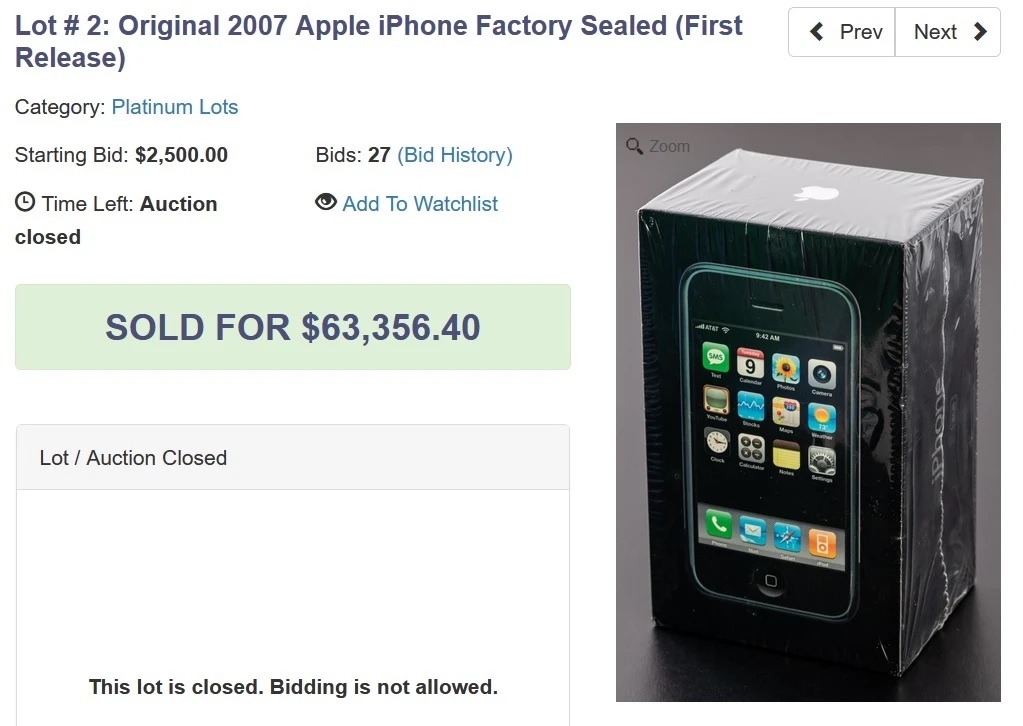Click the eye icon beside Add To Watchlist
Viewport: 1023px width, 726px height.
coord(325,202)
